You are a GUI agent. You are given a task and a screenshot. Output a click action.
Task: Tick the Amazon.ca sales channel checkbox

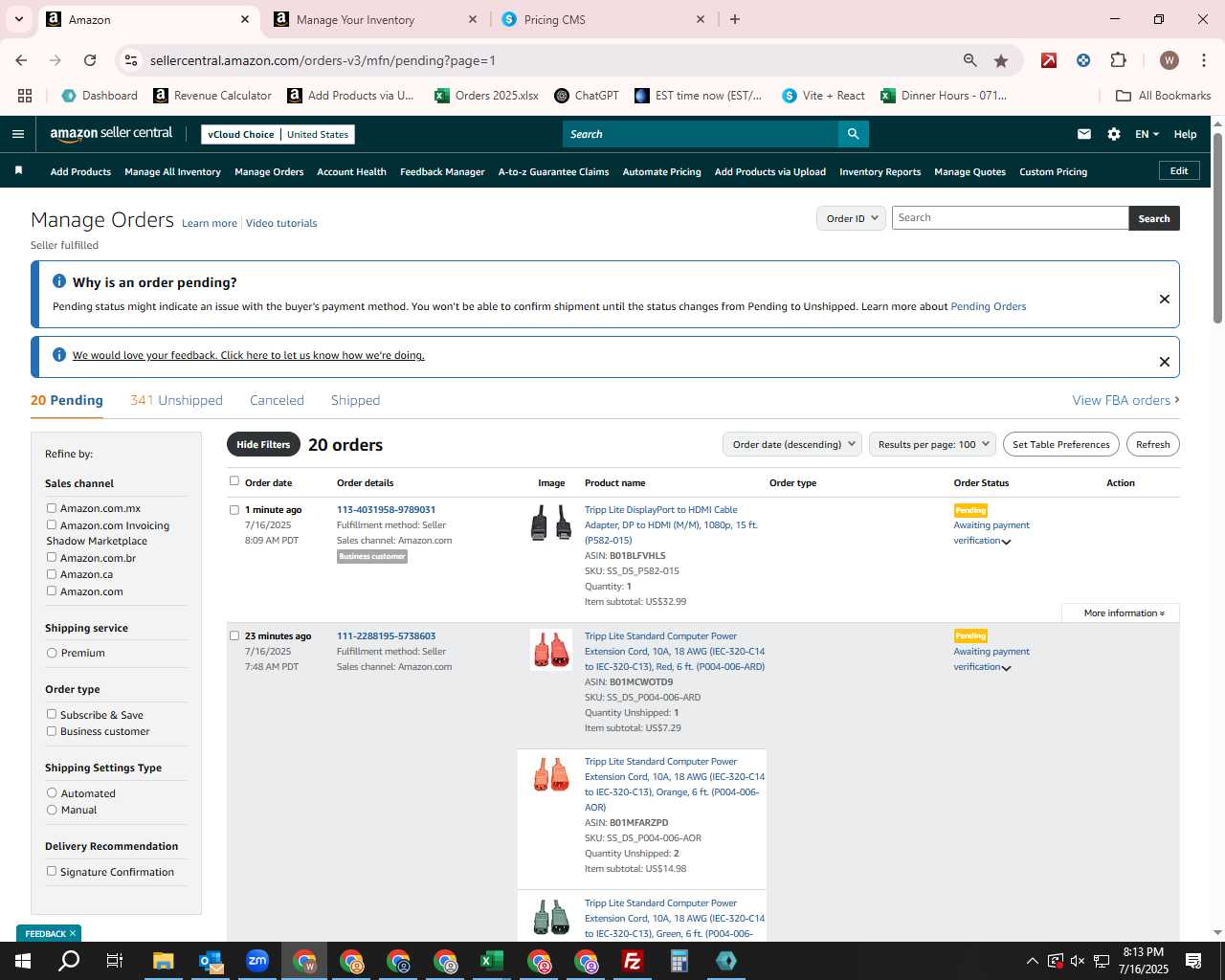coord(52,574)
